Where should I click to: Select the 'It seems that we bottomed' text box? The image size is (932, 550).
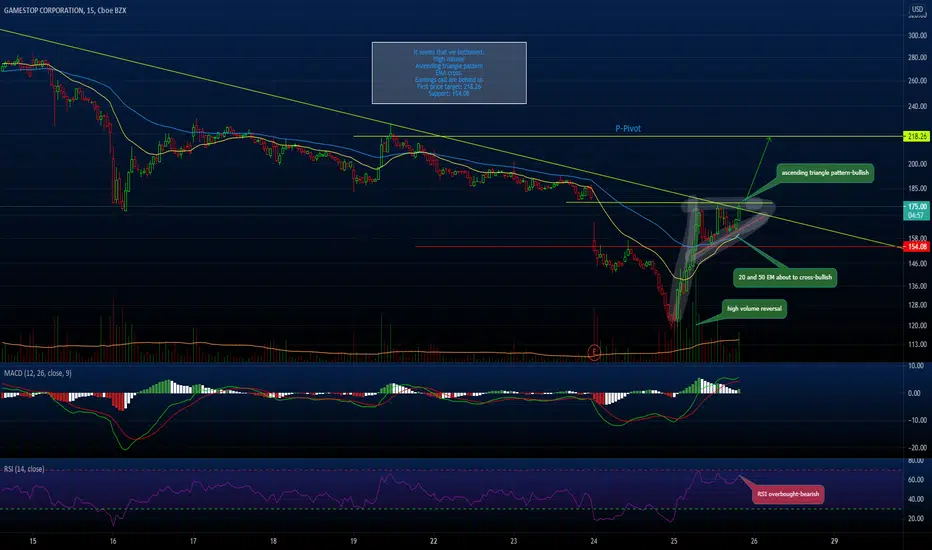coord(449,73)
